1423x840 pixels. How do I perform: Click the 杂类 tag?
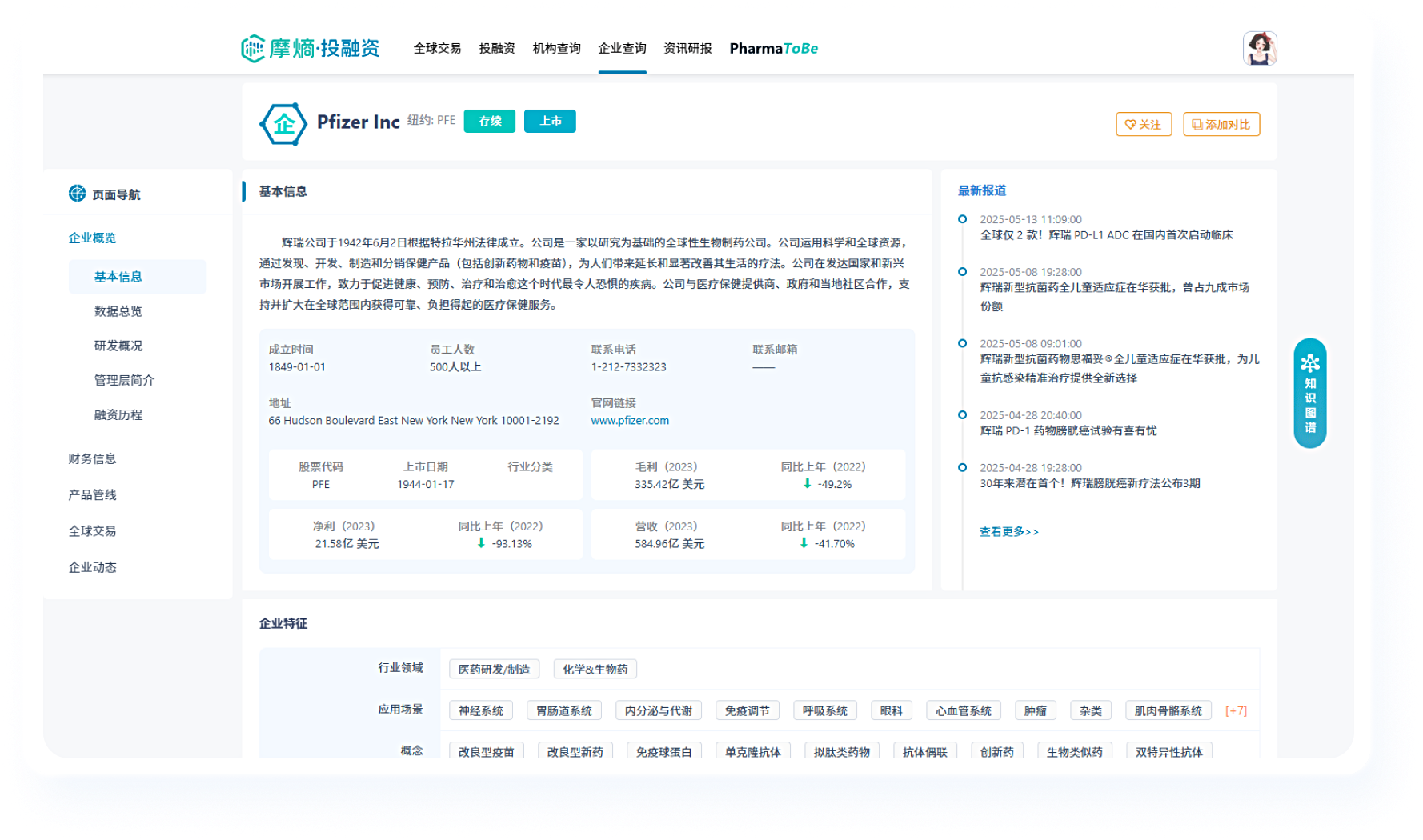[1090, 710]
